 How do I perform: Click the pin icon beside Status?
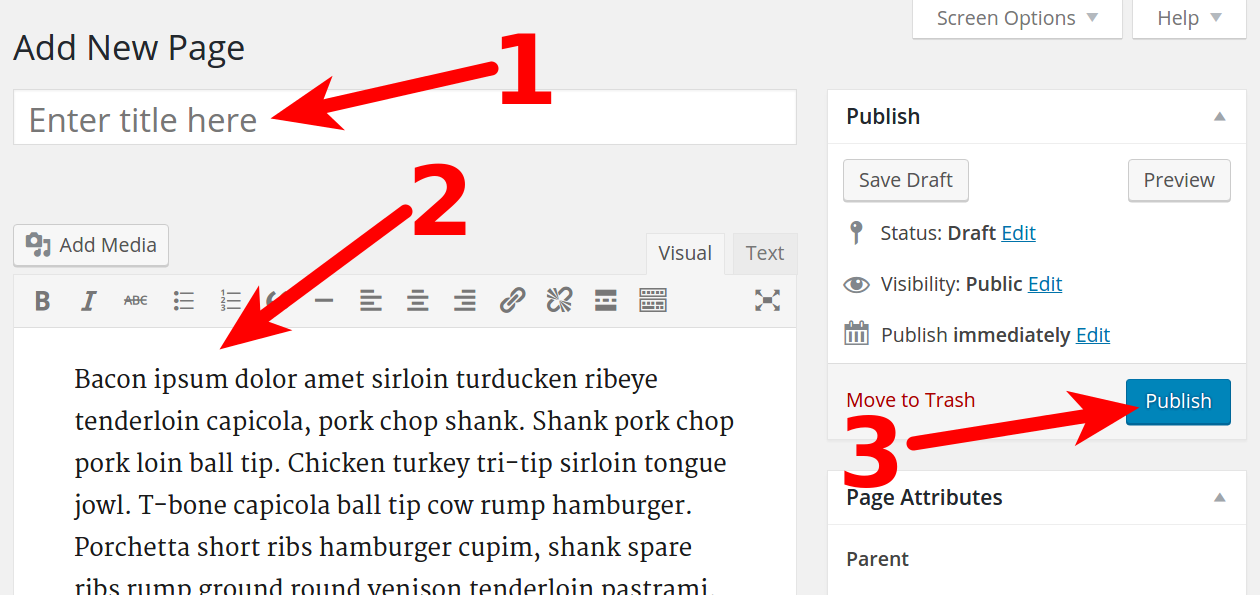click(855, 233)
